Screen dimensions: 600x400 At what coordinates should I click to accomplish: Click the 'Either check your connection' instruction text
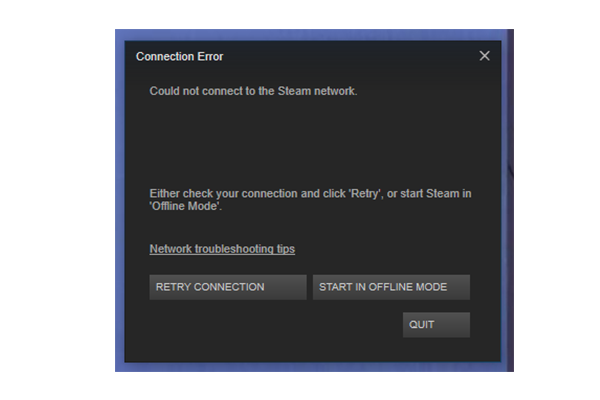[x=310, y=199]
